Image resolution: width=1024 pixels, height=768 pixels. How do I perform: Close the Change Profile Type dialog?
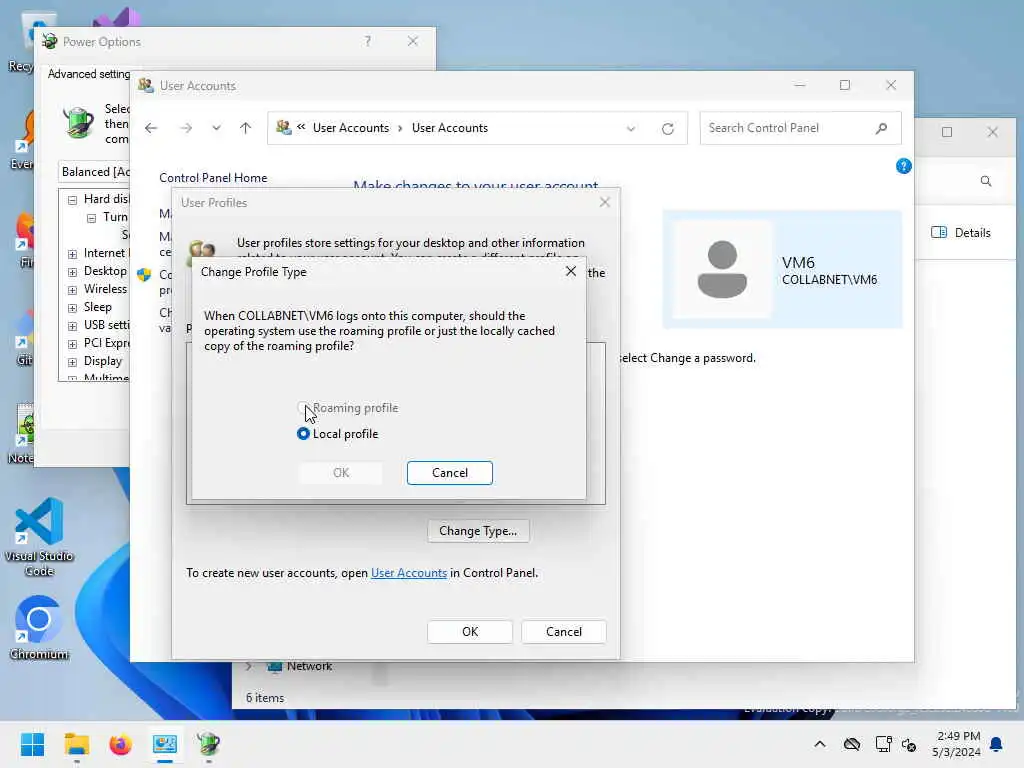(x=571, y=271)
